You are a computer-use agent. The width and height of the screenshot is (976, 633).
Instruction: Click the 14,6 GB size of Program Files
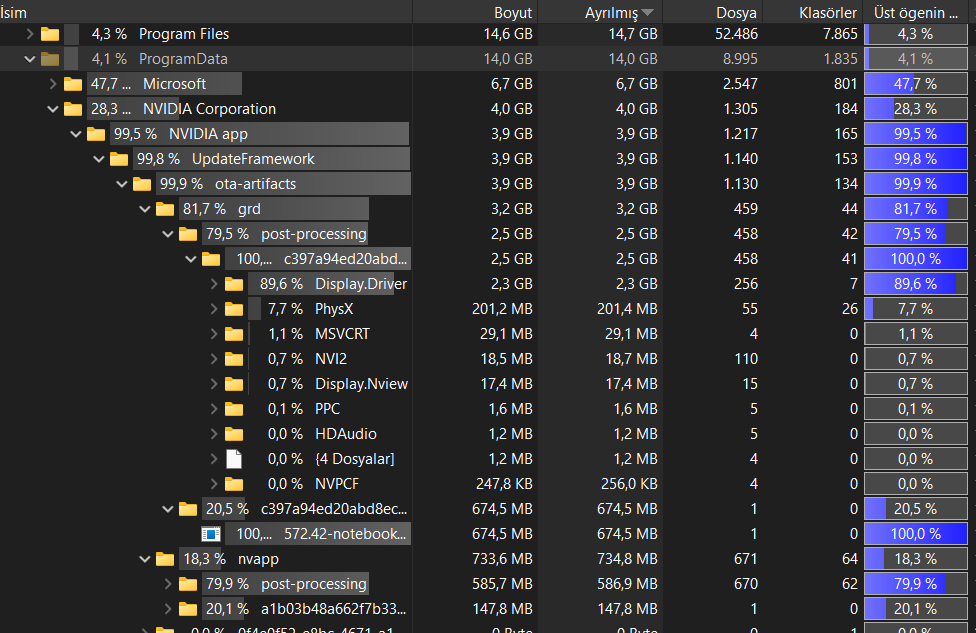point(508,34)
